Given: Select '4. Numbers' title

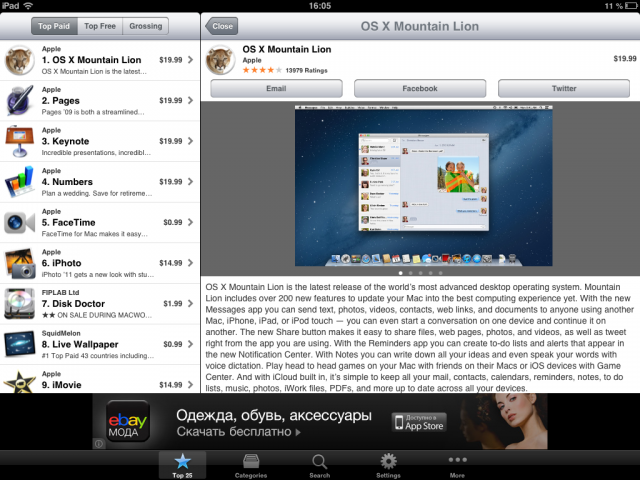Looking at the screenshot, I should click(67, 182).
